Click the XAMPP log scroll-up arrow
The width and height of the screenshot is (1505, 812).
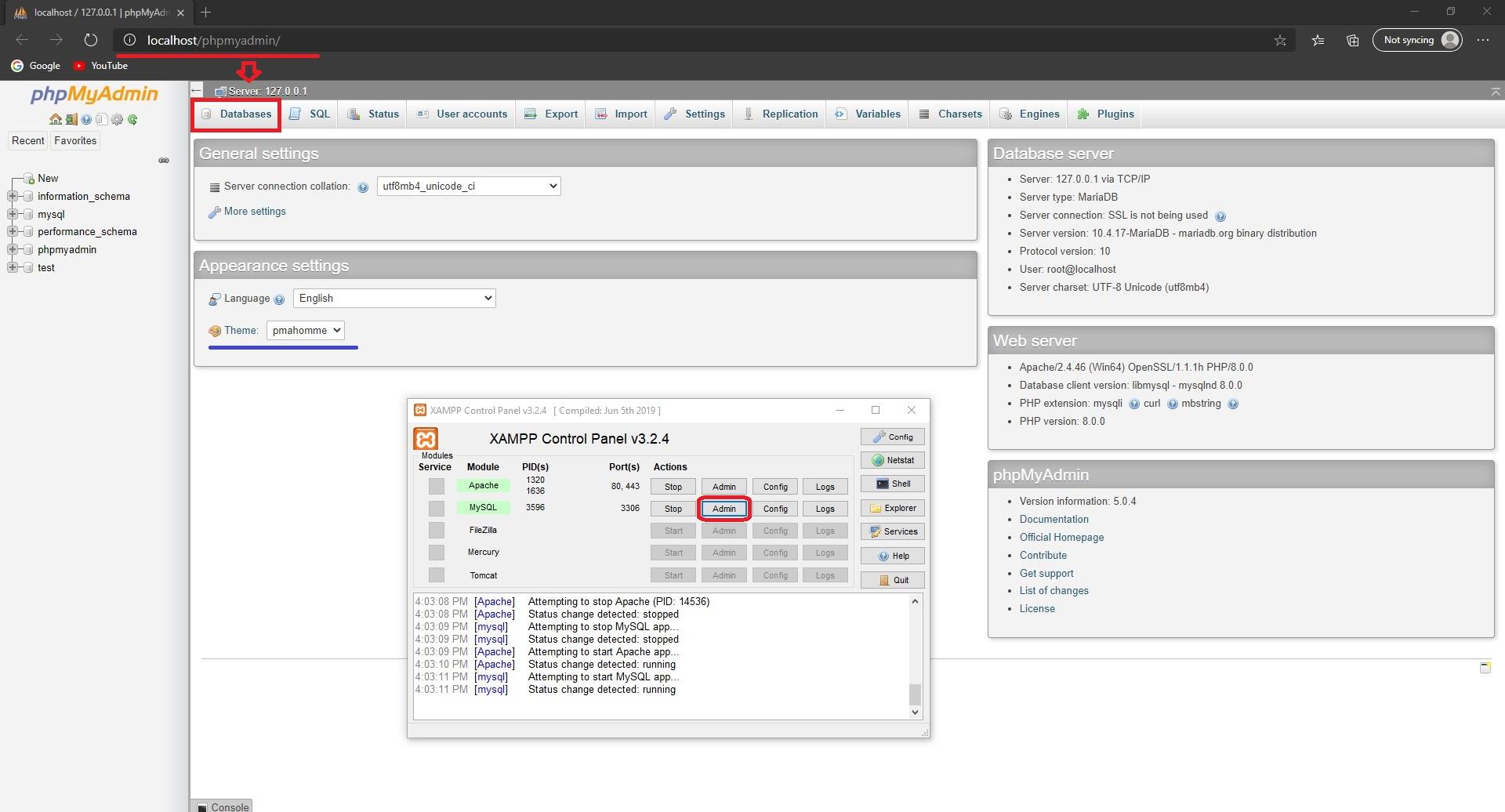pos(915,601)
